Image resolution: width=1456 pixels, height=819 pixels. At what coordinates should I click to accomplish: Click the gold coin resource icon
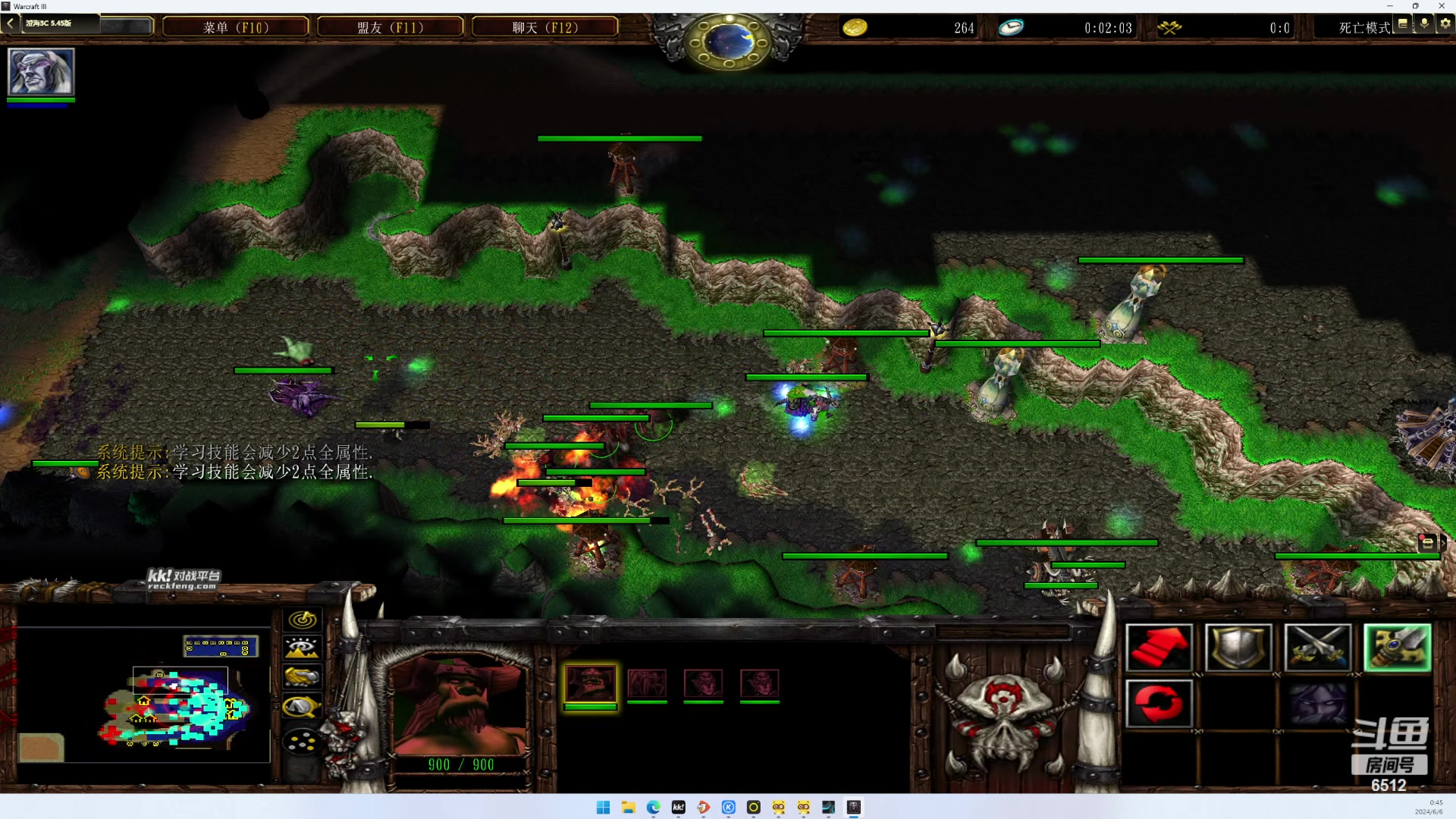(855, 27)
